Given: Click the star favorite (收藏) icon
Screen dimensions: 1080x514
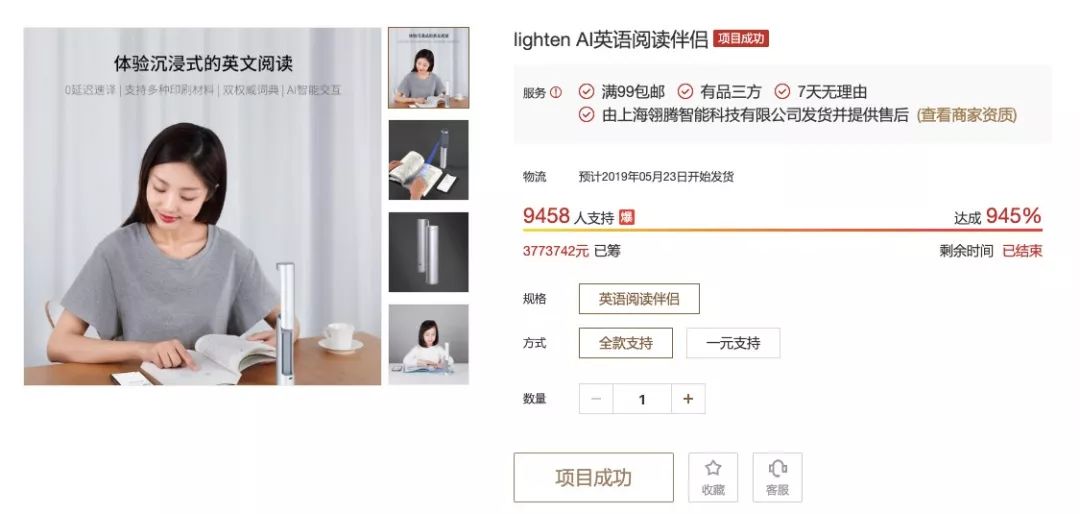Looking at the screenshot, I should 713,469.
